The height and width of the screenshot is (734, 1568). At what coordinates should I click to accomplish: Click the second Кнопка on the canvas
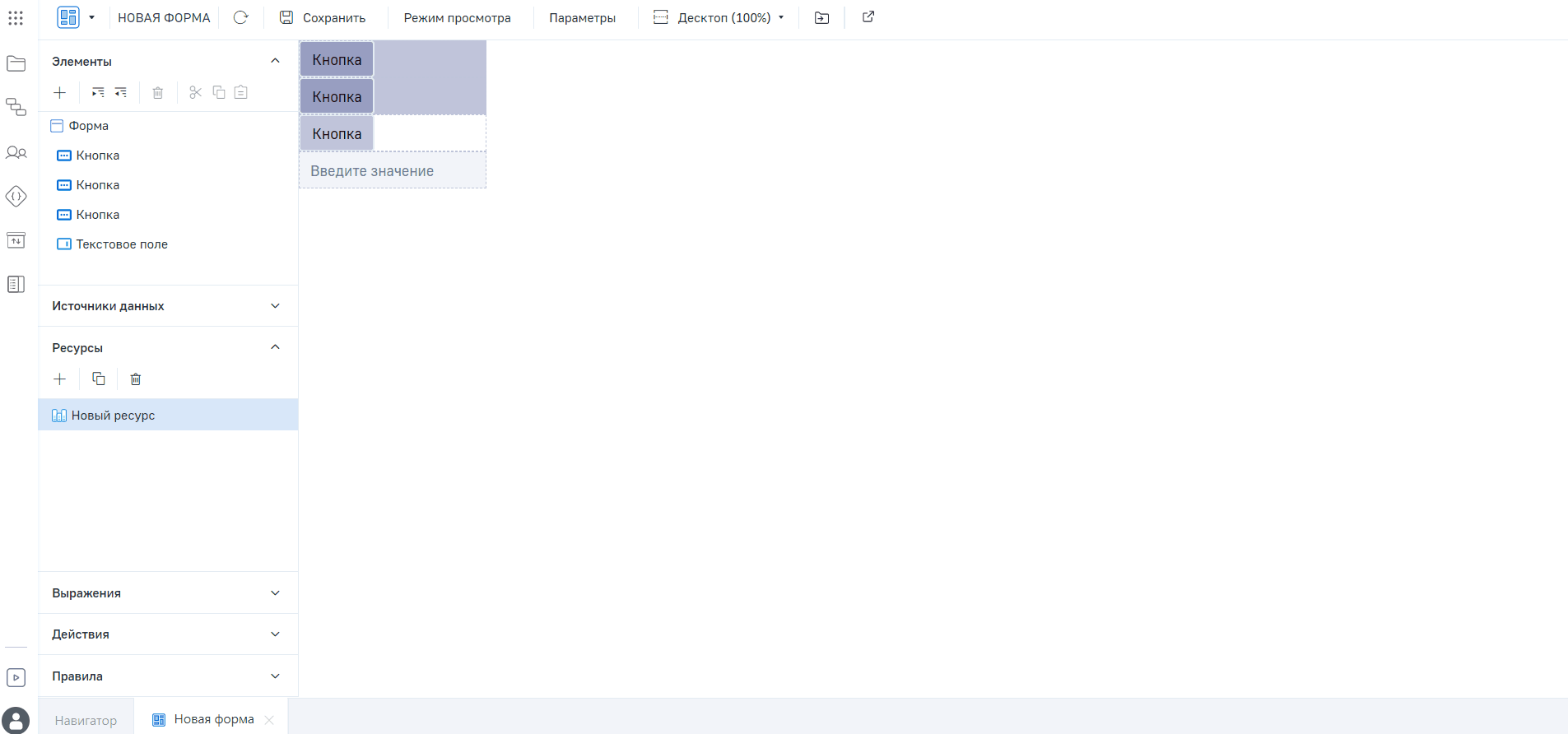coord(337,96)
